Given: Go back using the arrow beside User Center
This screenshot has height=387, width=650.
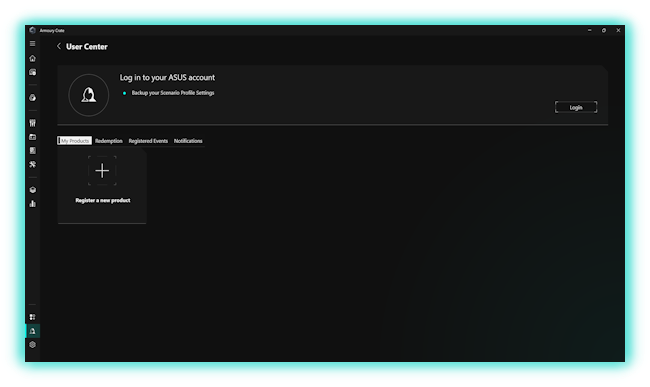Looking at the screenshot, I should [x=59, y=46].
